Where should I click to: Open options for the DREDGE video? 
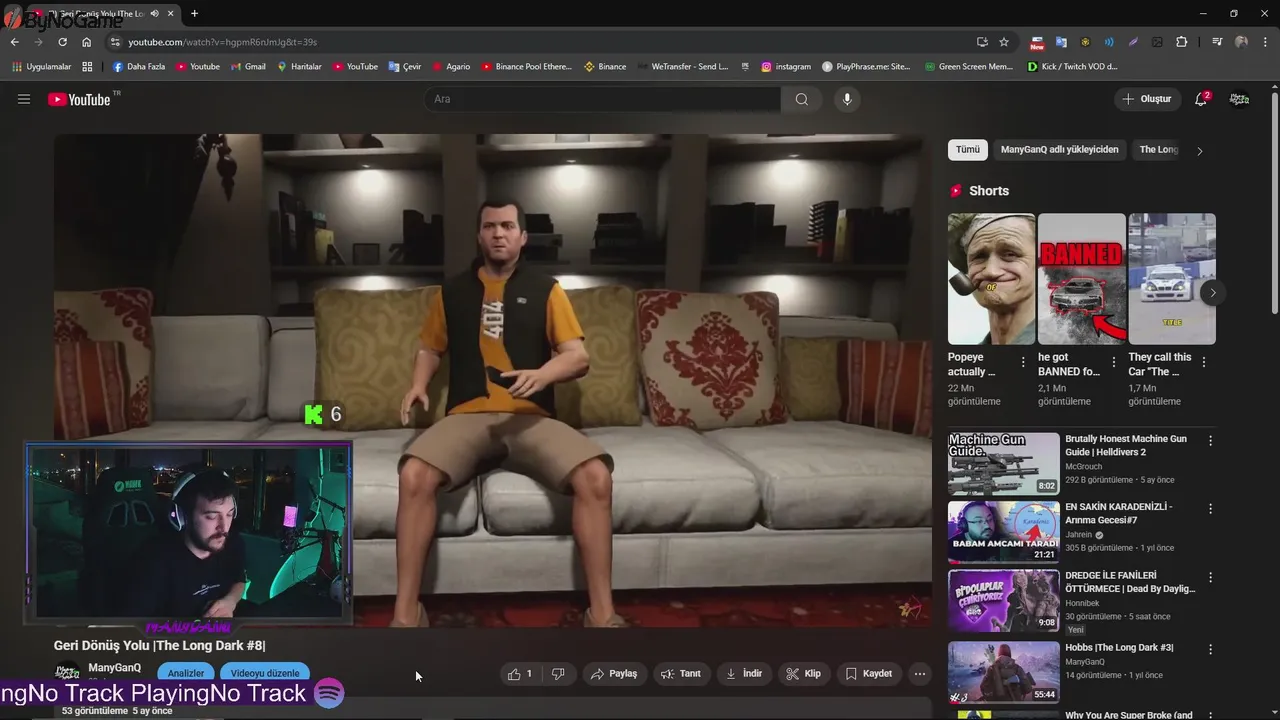point(1210,577)
